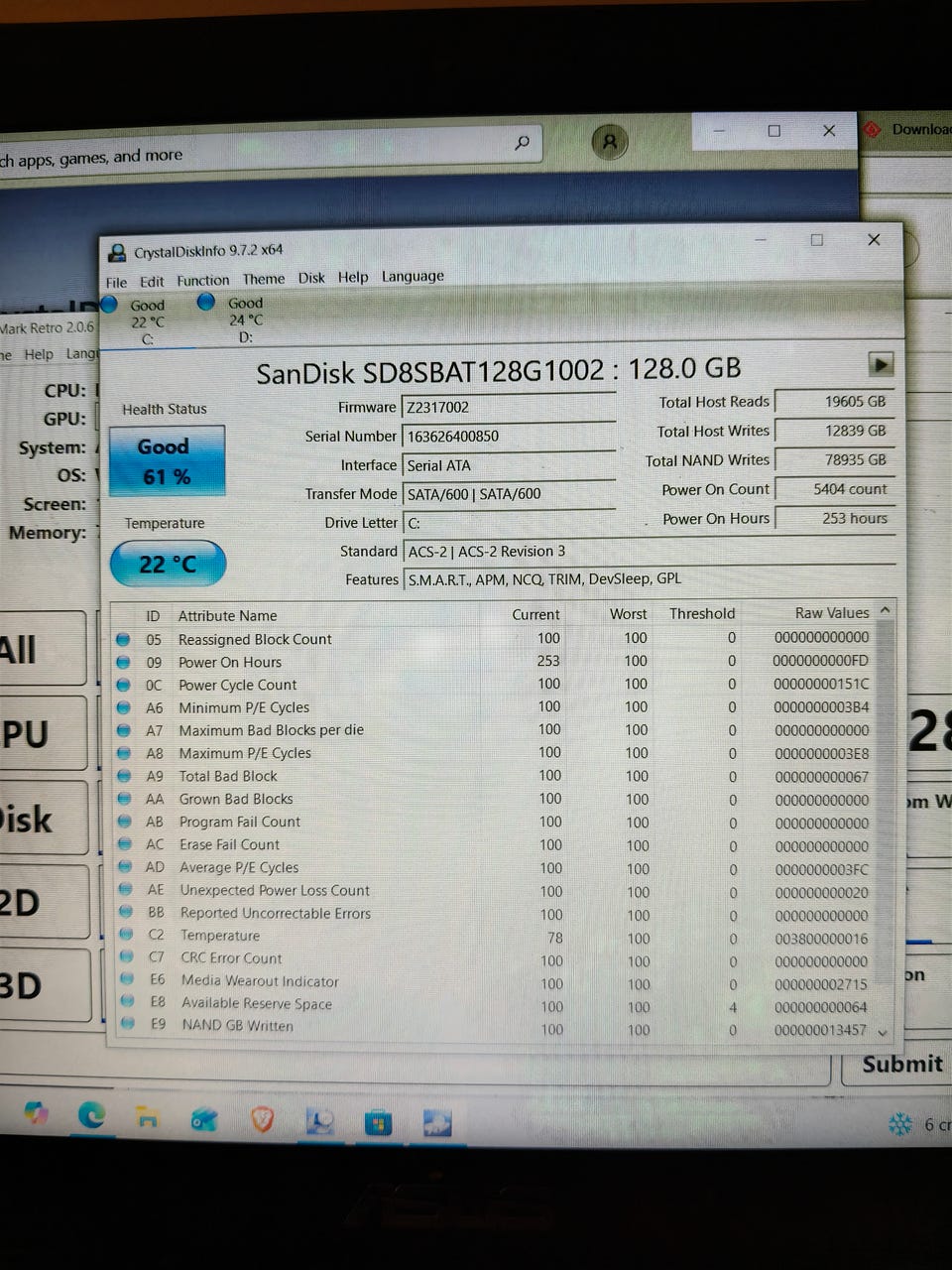Click the Serial Number field 163626400850
Image resolution: width=952 pixels, height=1270 pixels.
pos(509,436)
